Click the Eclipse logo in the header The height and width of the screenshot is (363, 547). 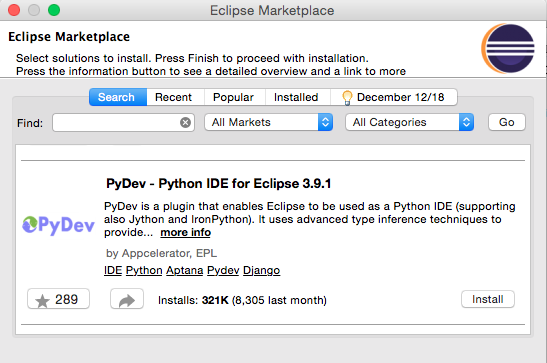508,48
